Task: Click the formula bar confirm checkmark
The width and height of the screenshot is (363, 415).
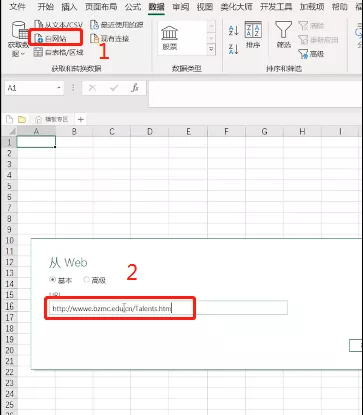Action: 114,88
